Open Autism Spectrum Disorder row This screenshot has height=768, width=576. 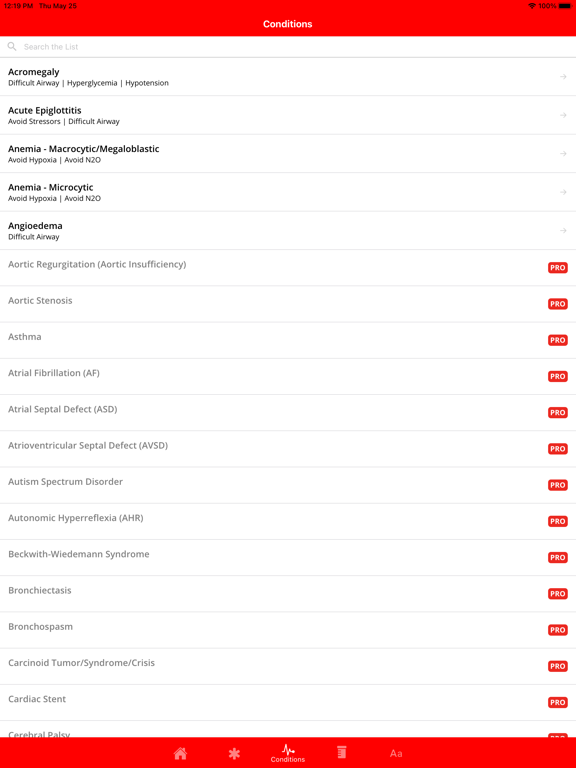[288, 485]
